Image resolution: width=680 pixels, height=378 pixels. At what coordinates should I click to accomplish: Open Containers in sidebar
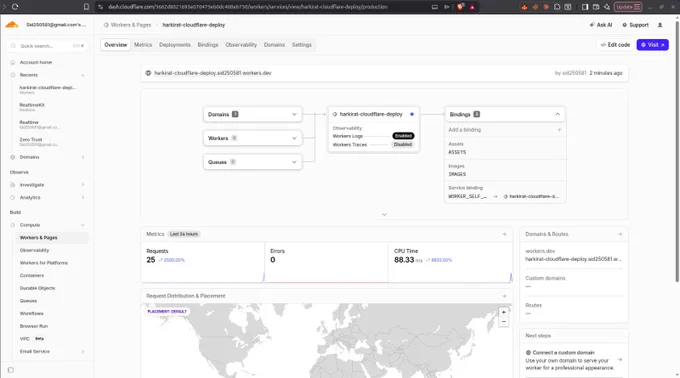pos(32,276)
